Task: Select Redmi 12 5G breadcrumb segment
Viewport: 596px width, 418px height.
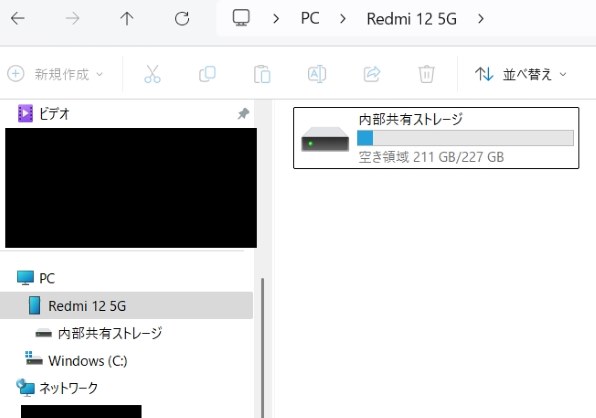Action: pyautogui.click(x=412, y=19)
